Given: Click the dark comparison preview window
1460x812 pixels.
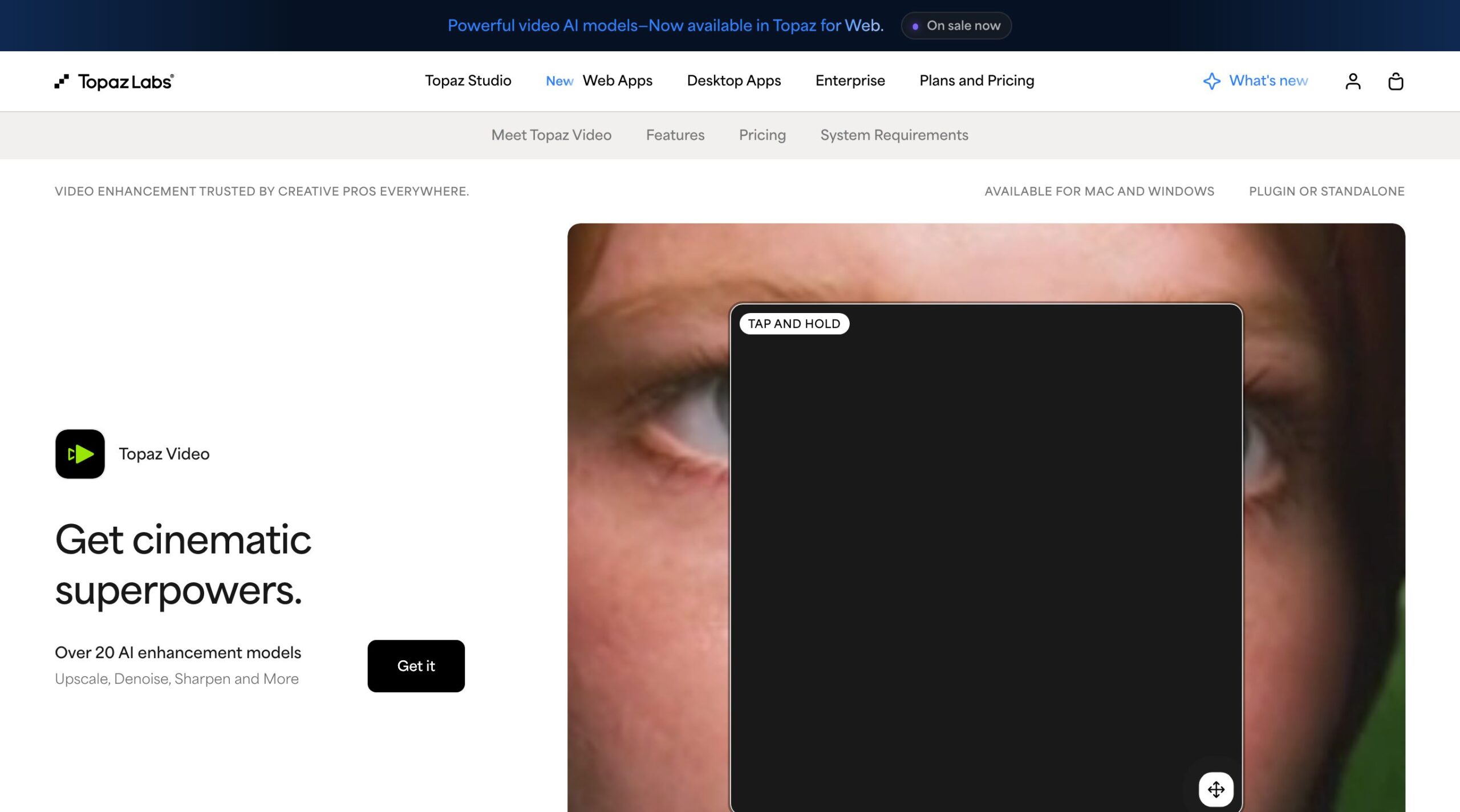Looking at the screenshot, I should [x=986, y=559].
